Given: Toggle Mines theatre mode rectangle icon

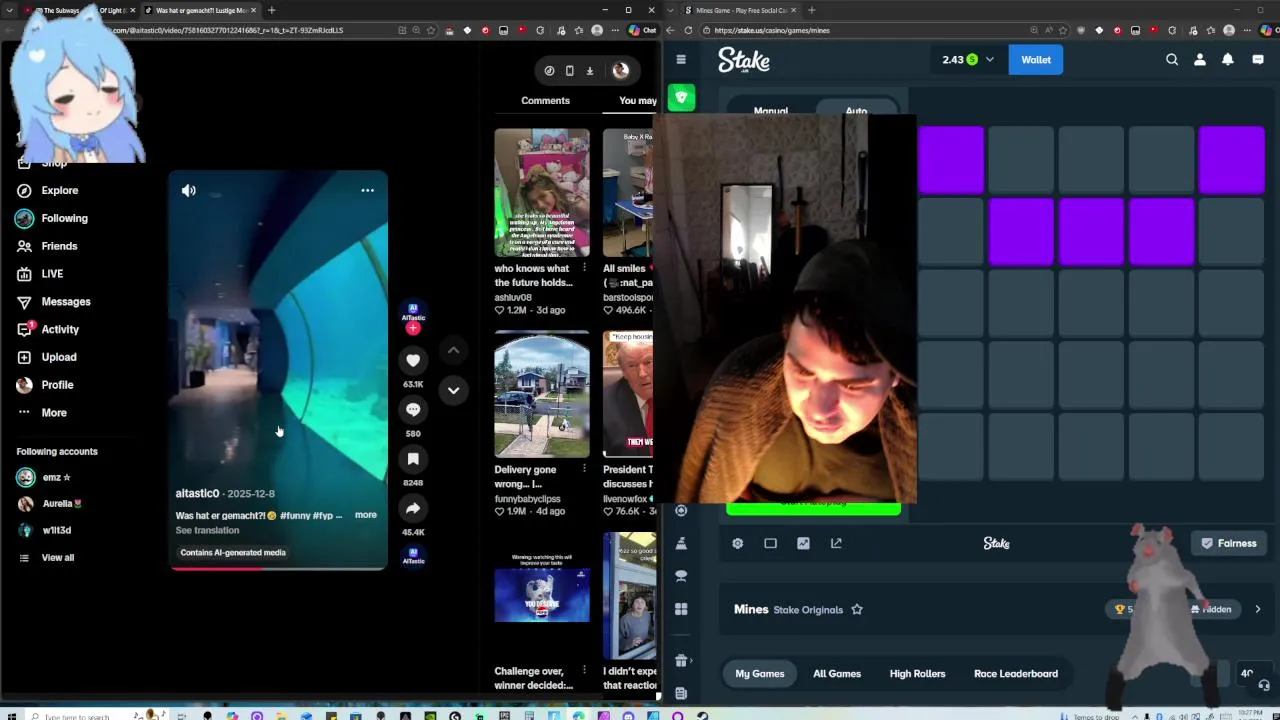Looking at the screenshot, I should click(770, 543).
